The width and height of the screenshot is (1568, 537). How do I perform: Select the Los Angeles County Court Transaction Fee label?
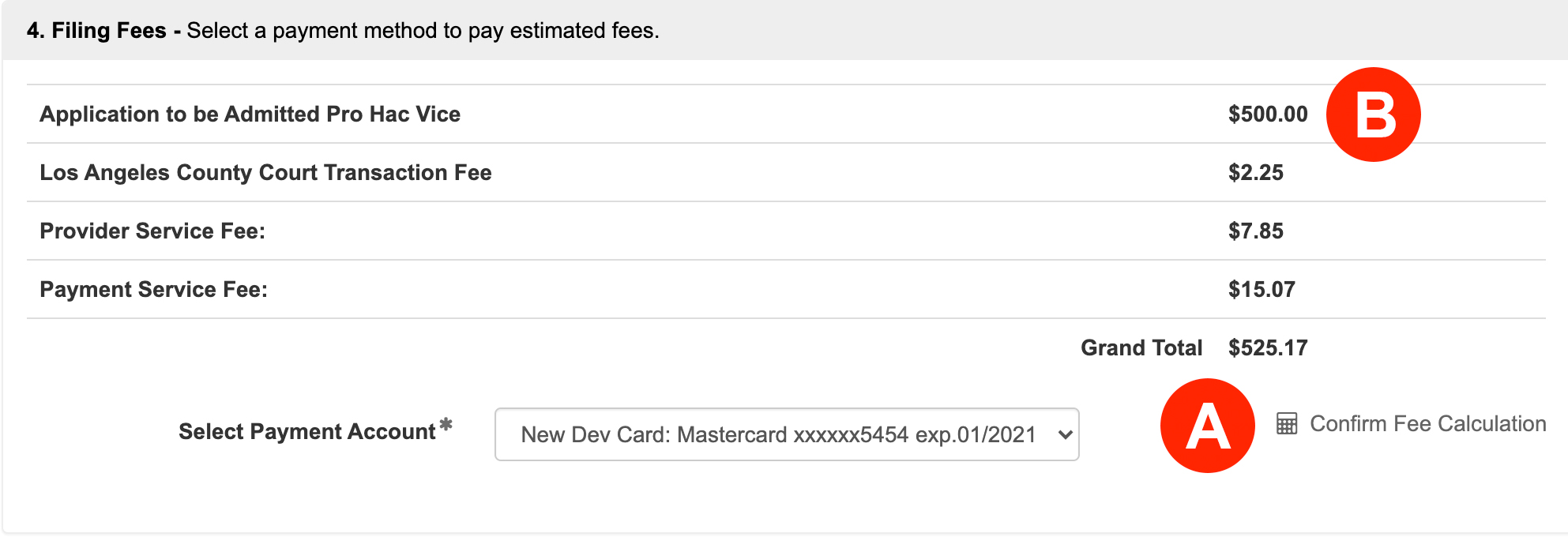(x=265, y=173)
